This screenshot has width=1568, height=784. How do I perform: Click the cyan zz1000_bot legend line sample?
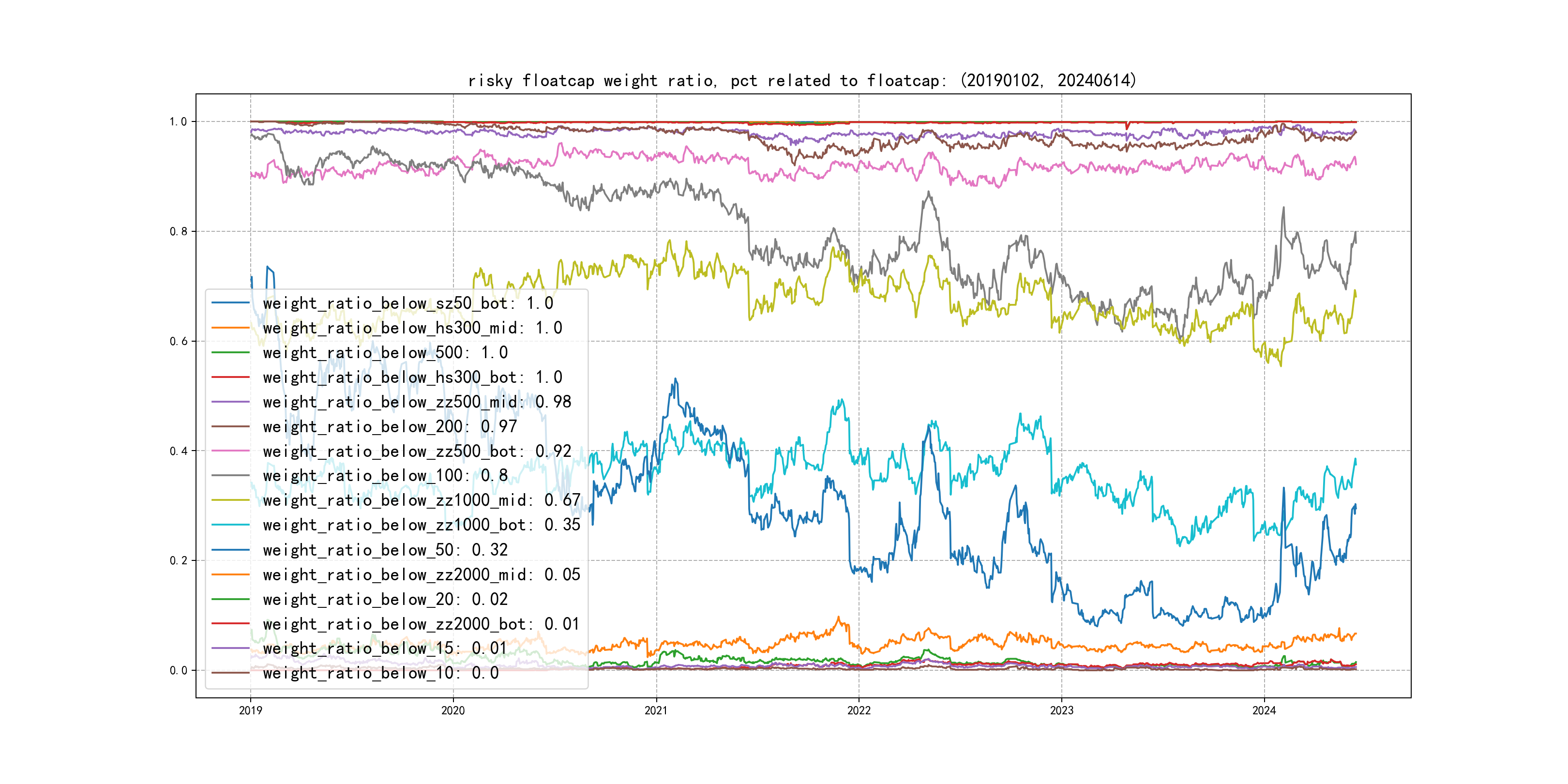click(x=231, y=525)
